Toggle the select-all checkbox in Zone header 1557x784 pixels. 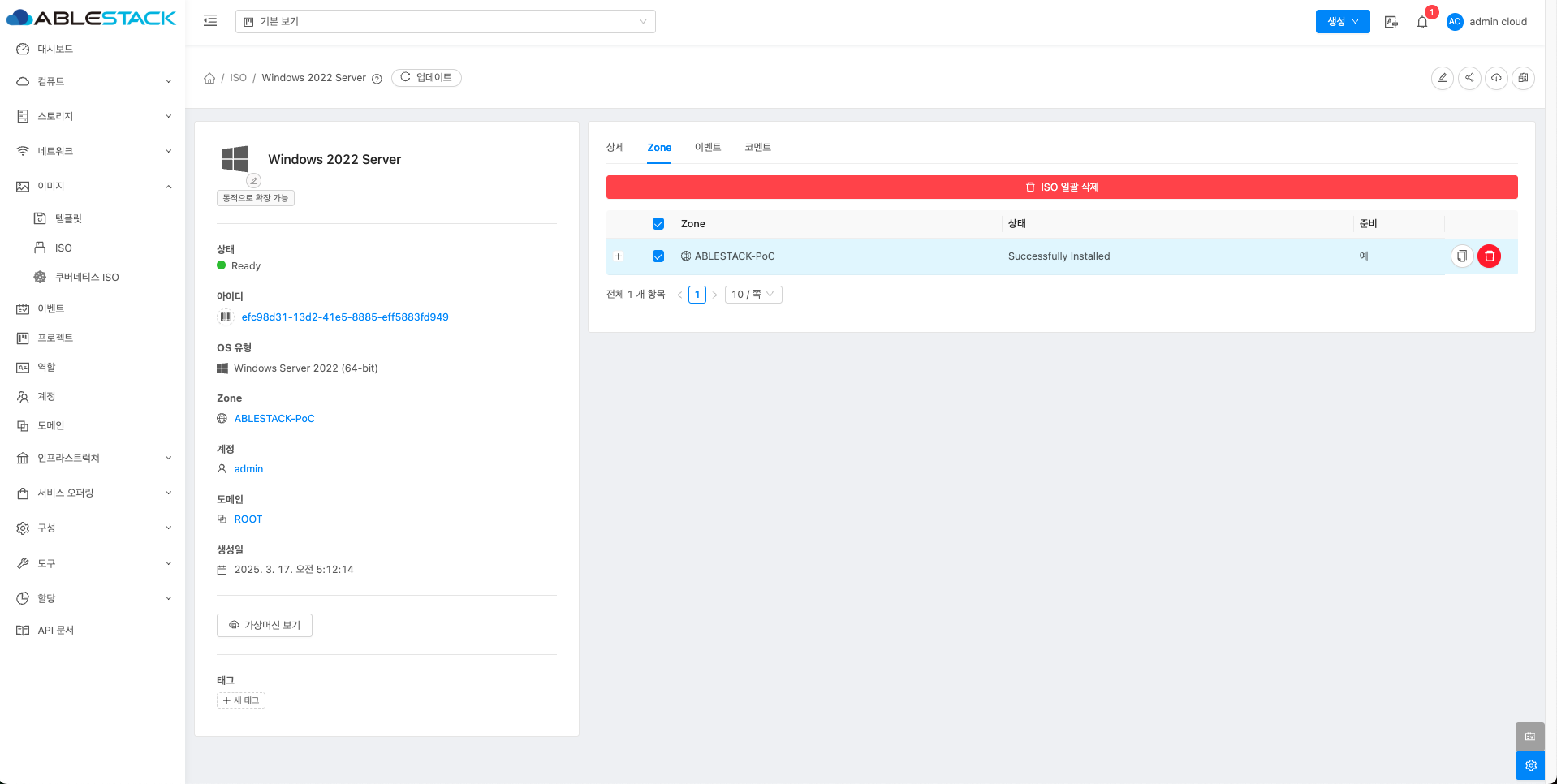pos(658,224)
